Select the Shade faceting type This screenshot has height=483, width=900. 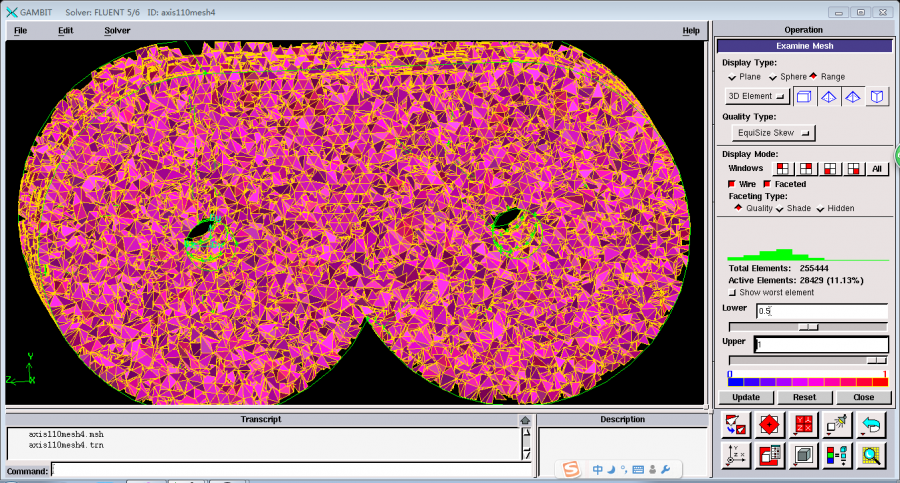coord(793,208)
